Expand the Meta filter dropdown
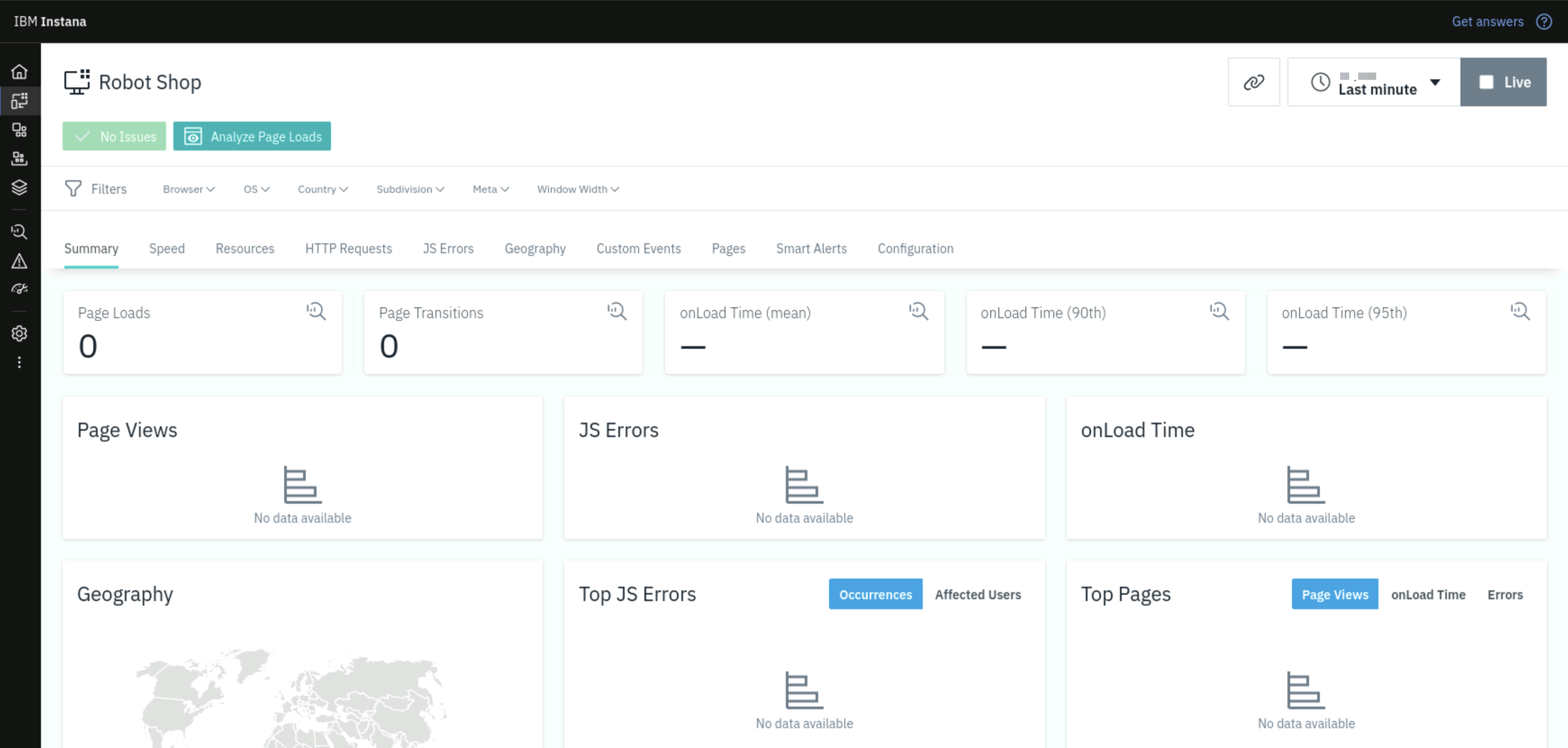The width and height of the screenshot is (1568, 748). pyautogui.click(x=490, y=189)
